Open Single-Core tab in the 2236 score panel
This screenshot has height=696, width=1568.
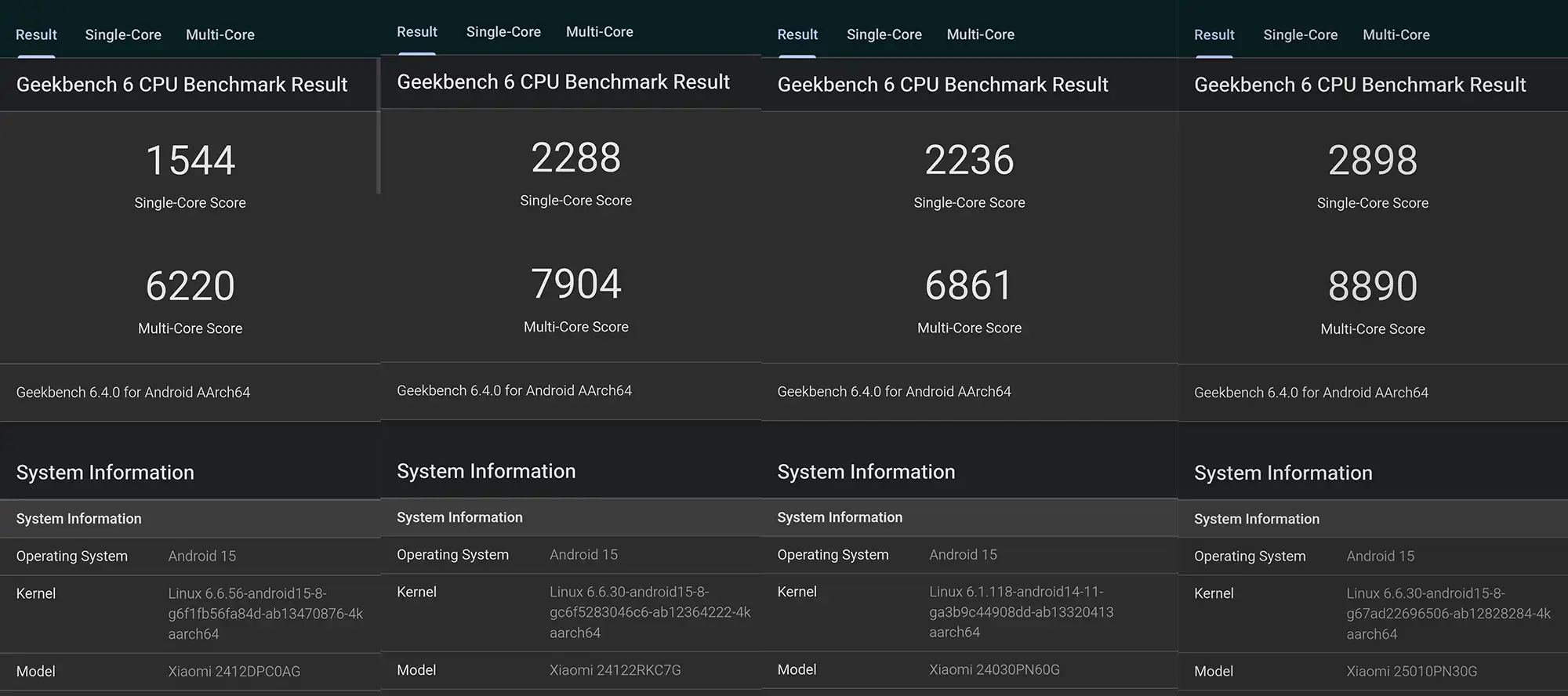[884, 34]
